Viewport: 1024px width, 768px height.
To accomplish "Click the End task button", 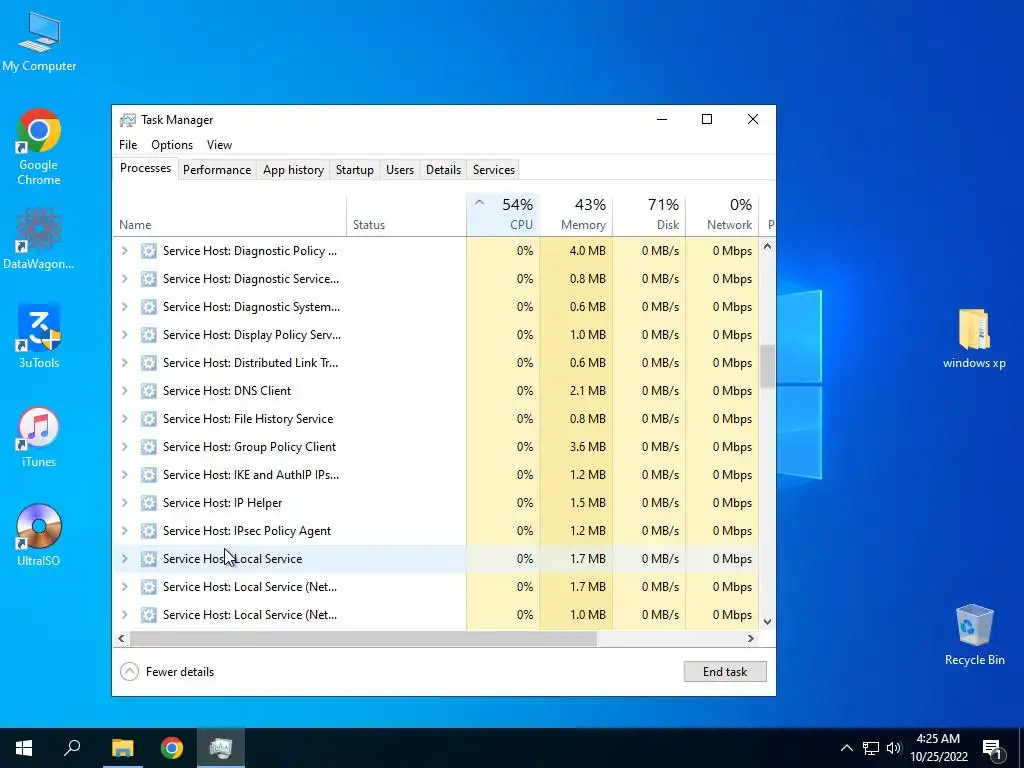I will pyautogui.click(x=725, y=672).
